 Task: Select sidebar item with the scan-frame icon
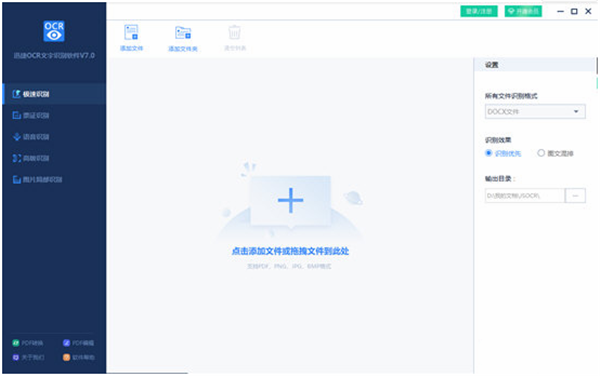(54, 158)
